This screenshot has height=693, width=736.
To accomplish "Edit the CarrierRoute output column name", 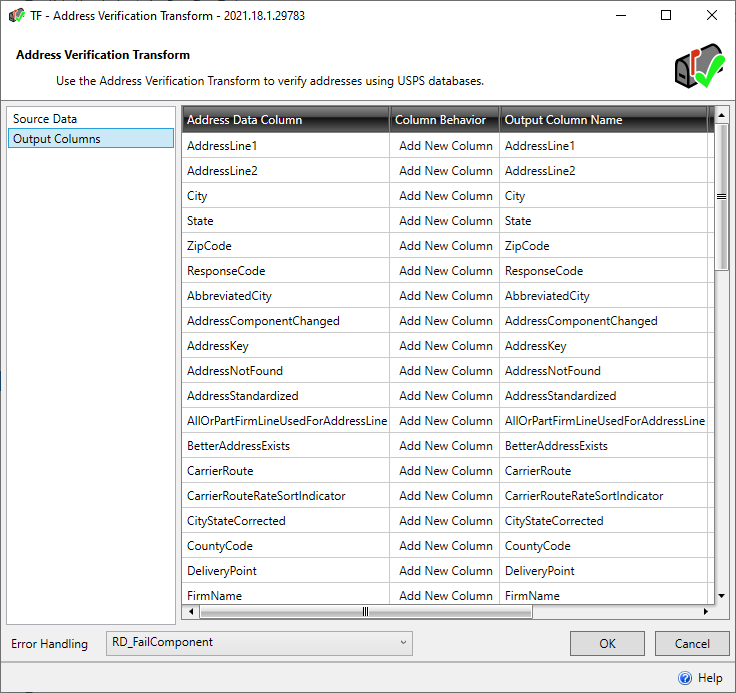I will (604, 470).
